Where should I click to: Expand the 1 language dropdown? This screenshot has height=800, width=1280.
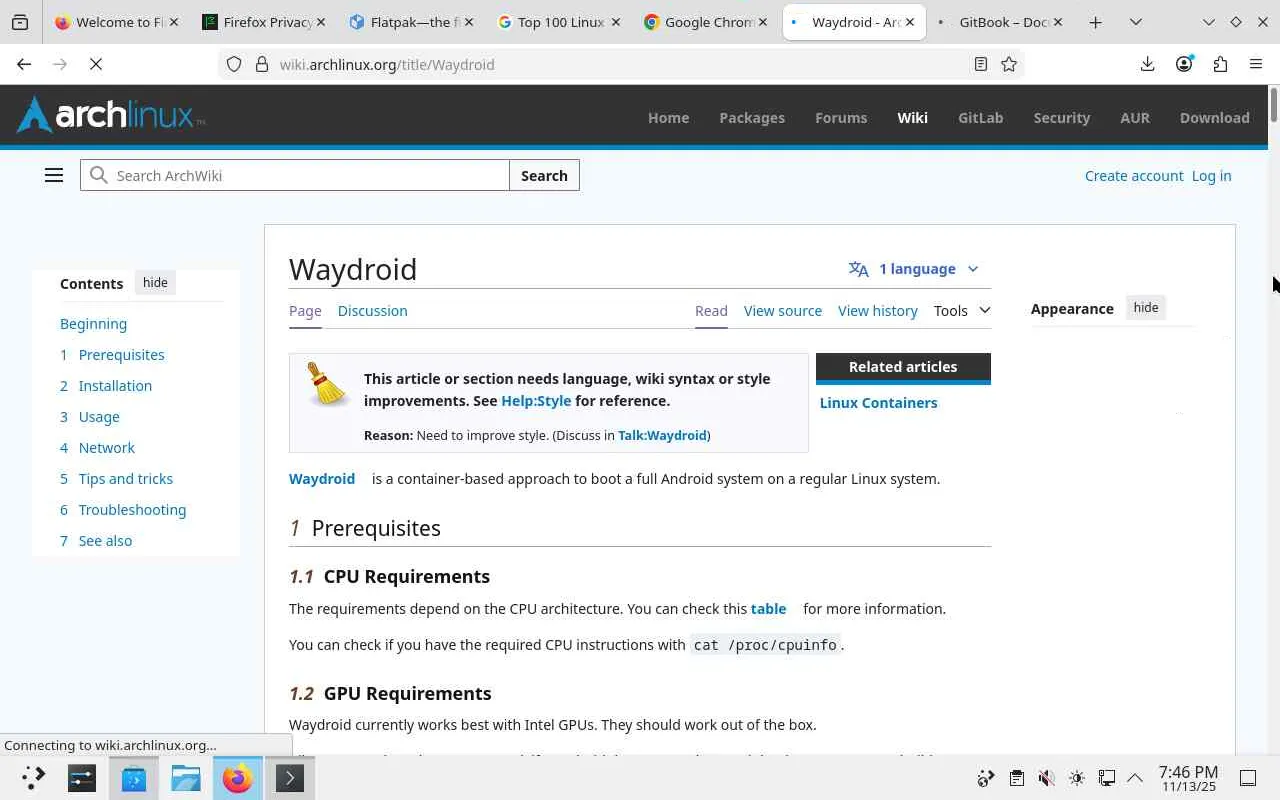914,269
